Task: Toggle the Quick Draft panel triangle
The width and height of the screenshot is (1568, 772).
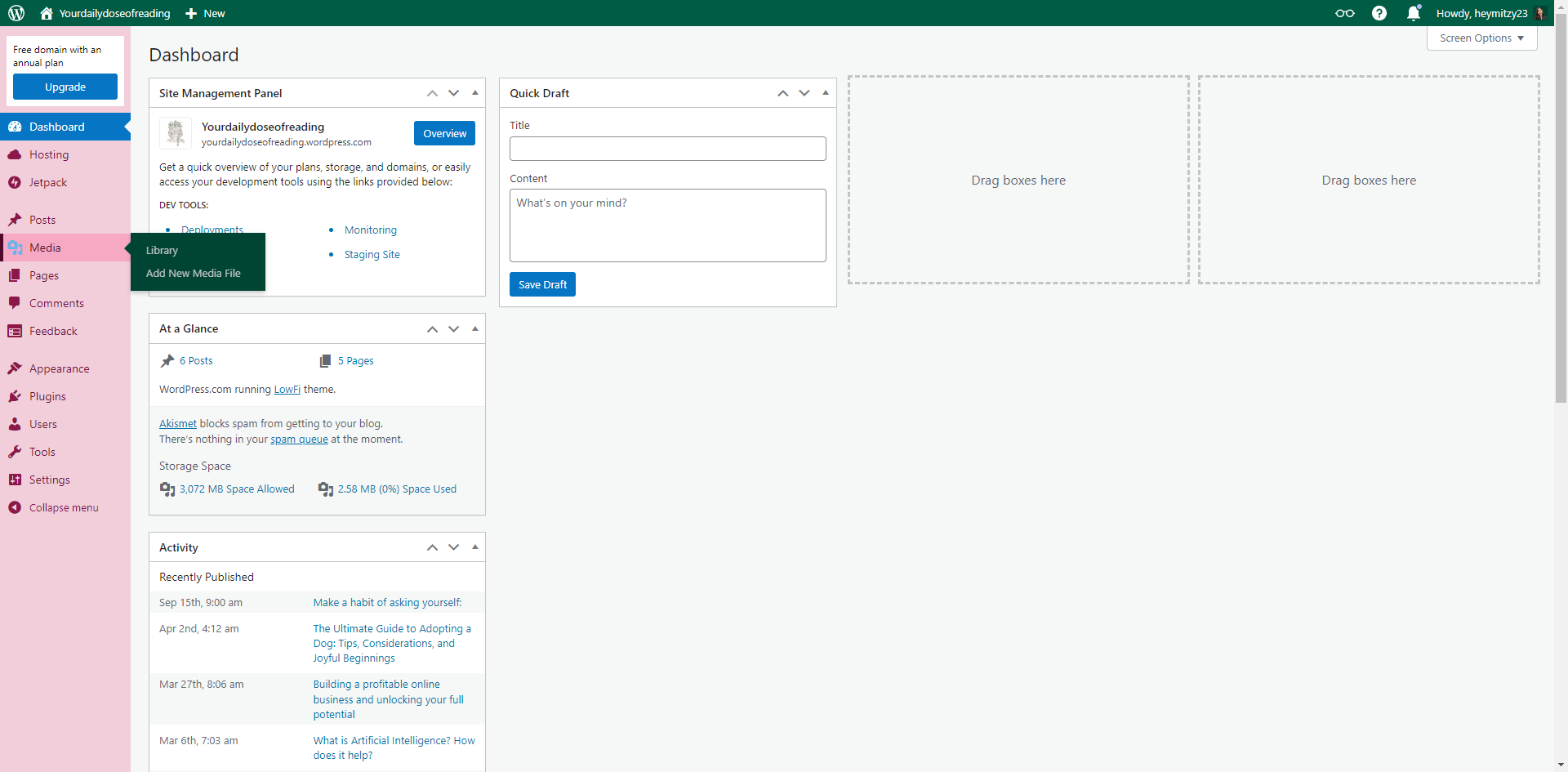Action: pyautogui.click(x=826, y=93)
